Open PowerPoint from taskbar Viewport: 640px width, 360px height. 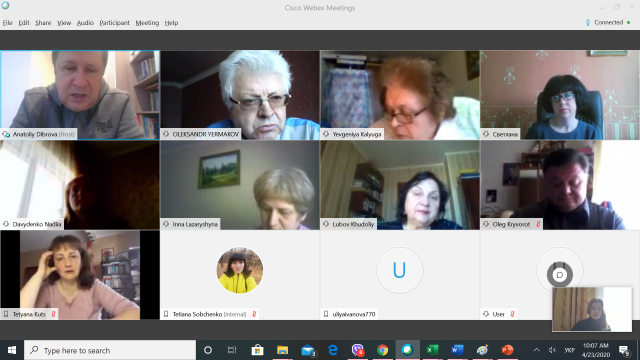(x=507, y=350)
